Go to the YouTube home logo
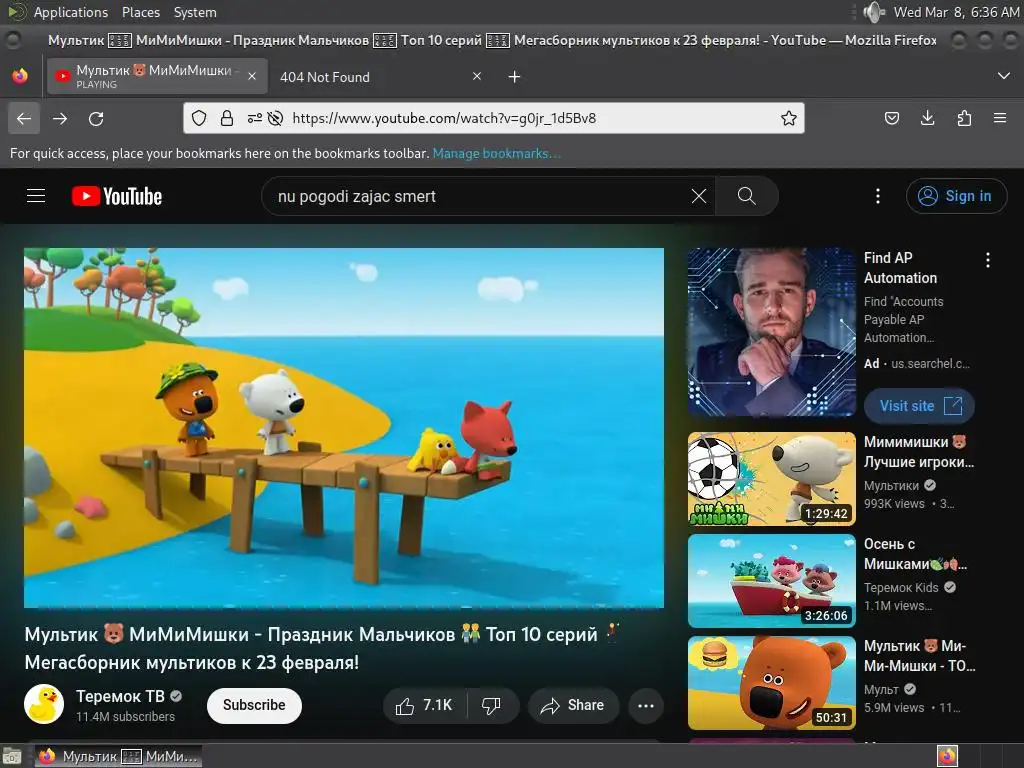 (x=117, y=196)
